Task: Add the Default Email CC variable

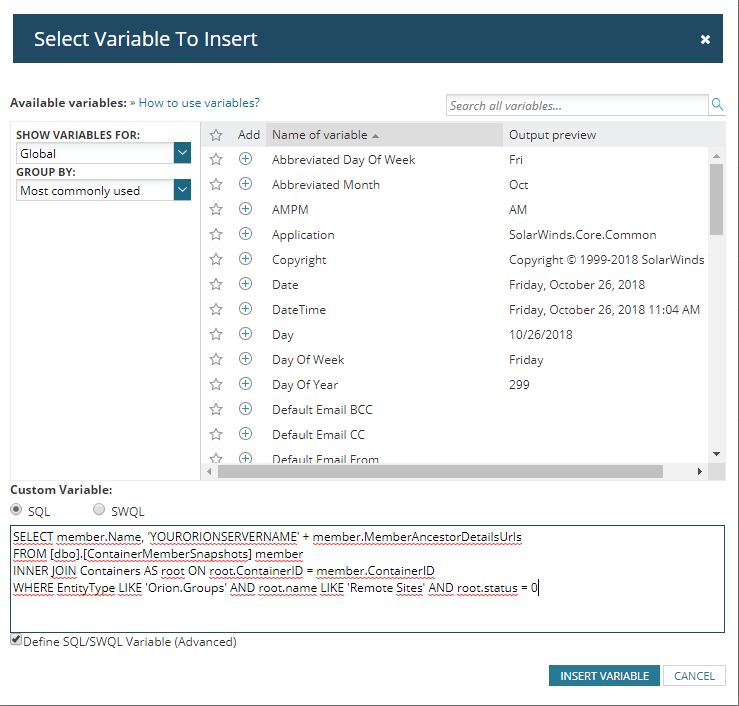Action: point(245,434)
